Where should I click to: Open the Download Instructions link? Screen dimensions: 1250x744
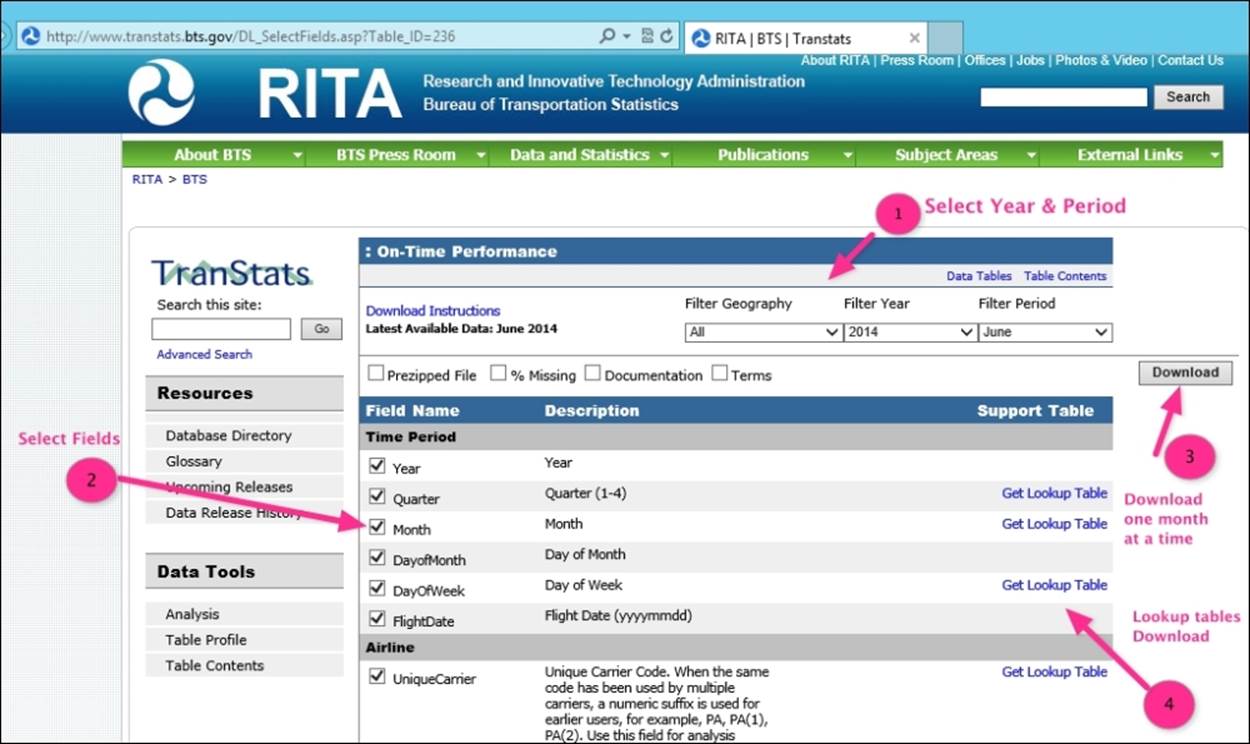tap(433, 311)
